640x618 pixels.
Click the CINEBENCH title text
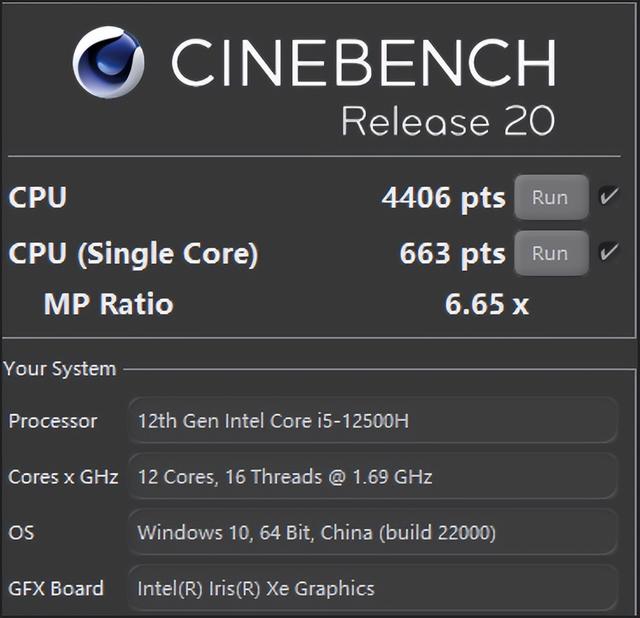click(x=364, y=62)
